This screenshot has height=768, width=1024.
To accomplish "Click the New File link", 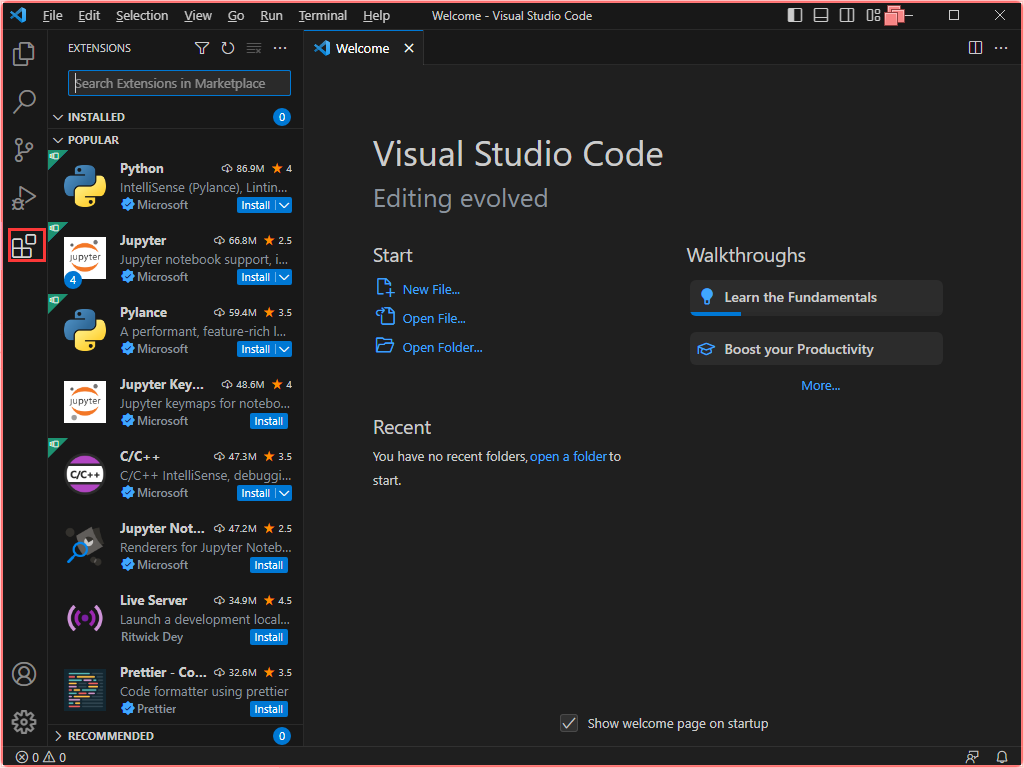I will click(431, 289).
